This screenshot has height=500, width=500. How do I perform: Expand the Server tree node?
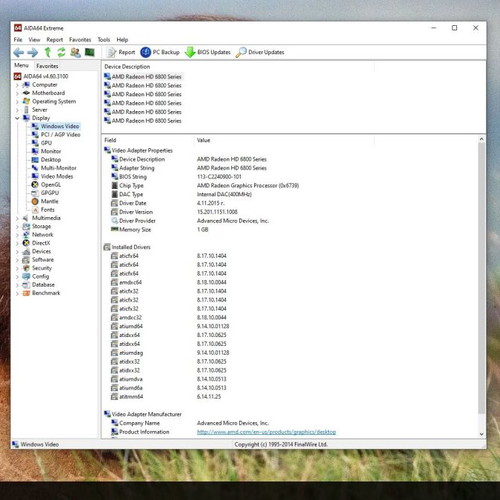(x=17, y=110)
